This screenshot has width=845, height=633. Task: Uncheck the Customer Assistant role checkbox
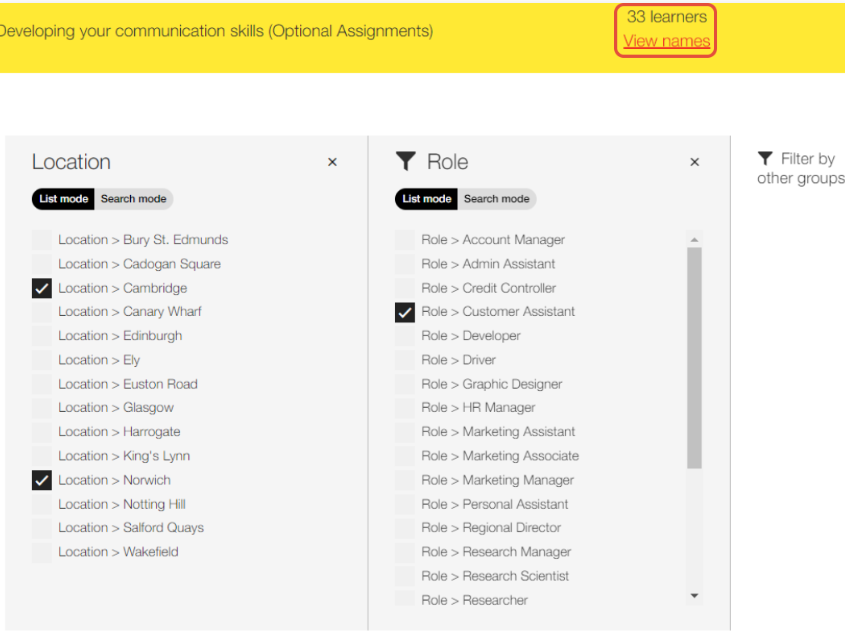tap(405, 312)
